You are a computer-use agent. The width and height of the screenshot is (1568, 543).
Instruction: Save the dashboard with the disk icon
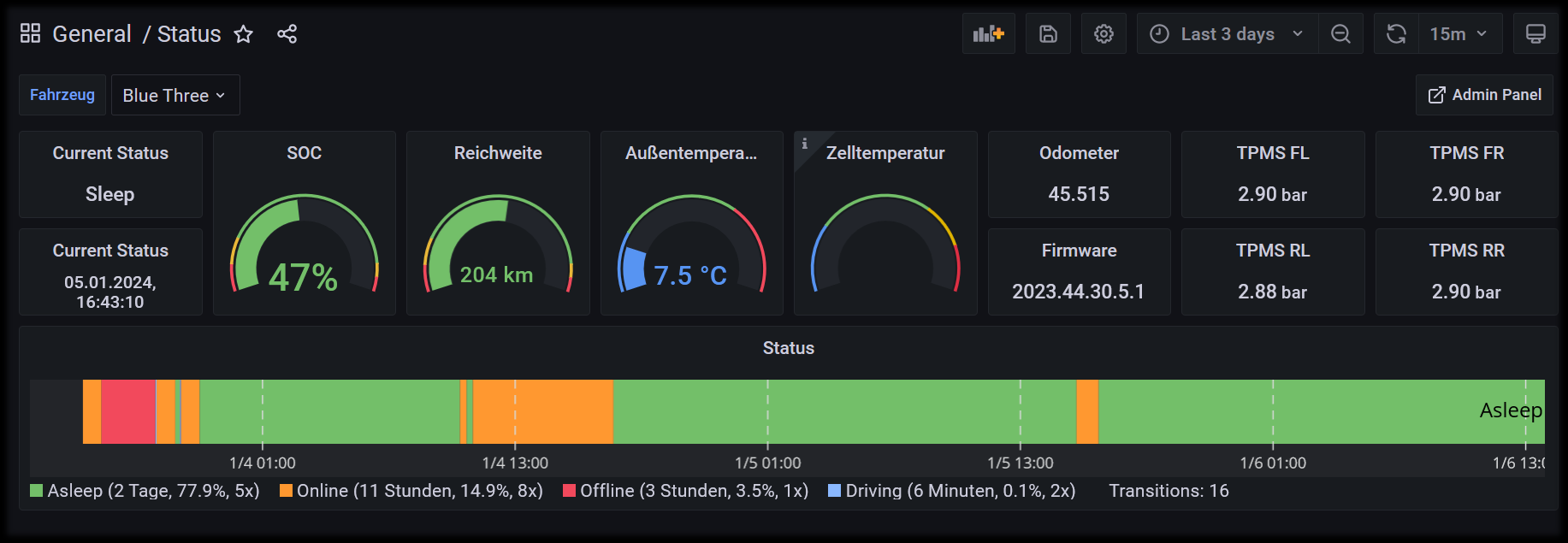(1048, 33)
